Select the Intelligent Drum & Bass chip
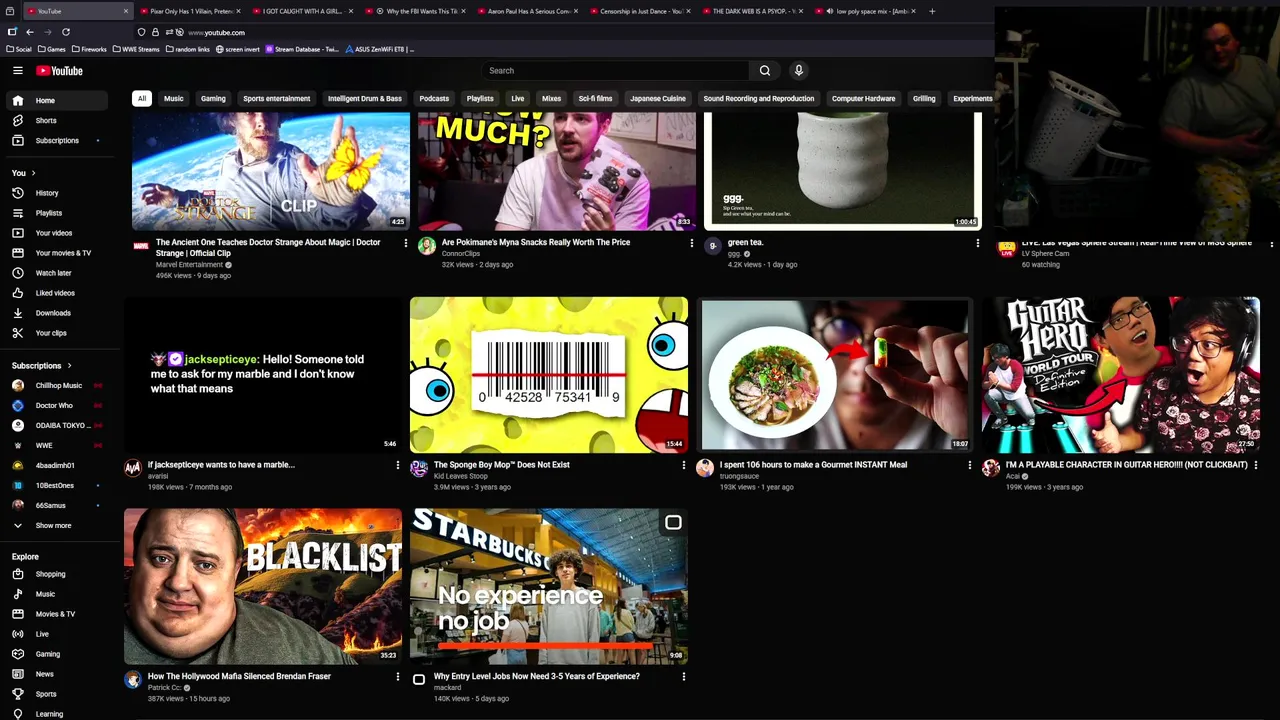This screenshot has width=1280, height=720. pos(364,98)
